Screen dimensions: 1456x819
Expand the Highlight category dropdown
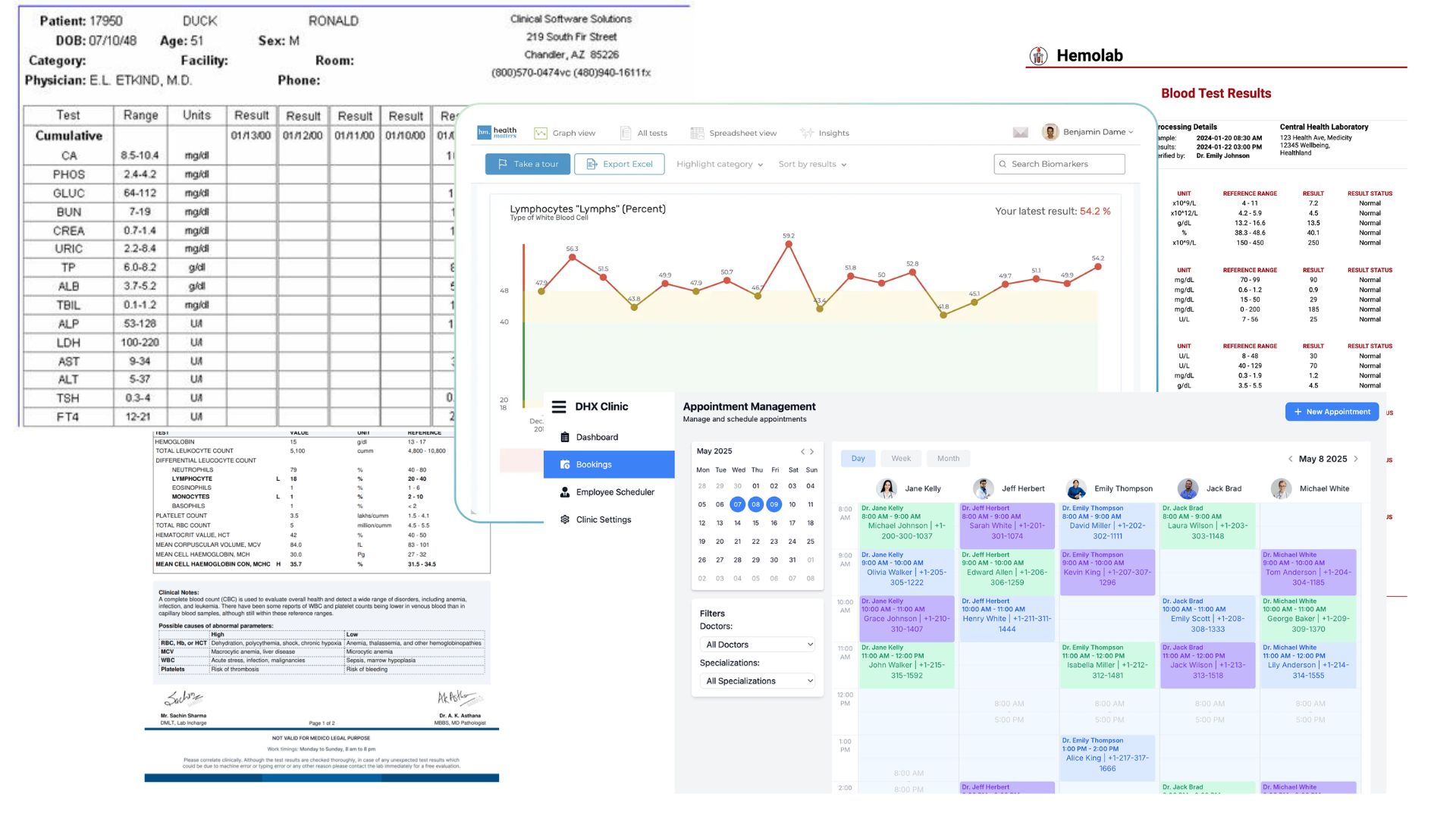(720, 165)
